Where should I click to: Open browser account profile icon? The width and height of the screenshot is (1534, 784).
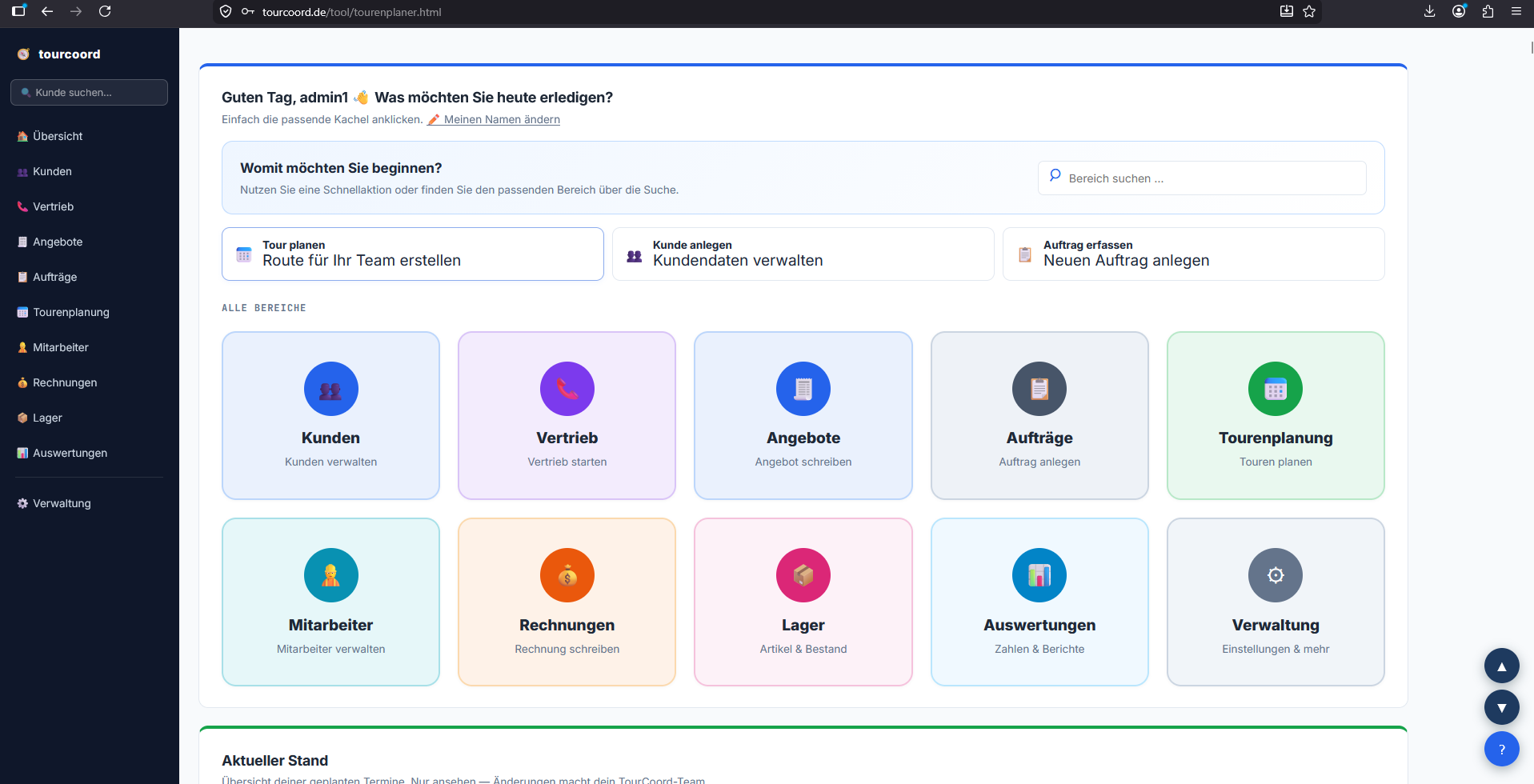[x=1459, y=11]
